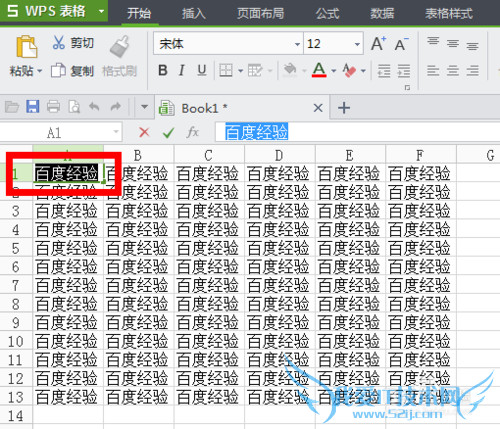Apply cell borders icon
500x429 pixels.
pyautogui.click(x=226, y=71)
